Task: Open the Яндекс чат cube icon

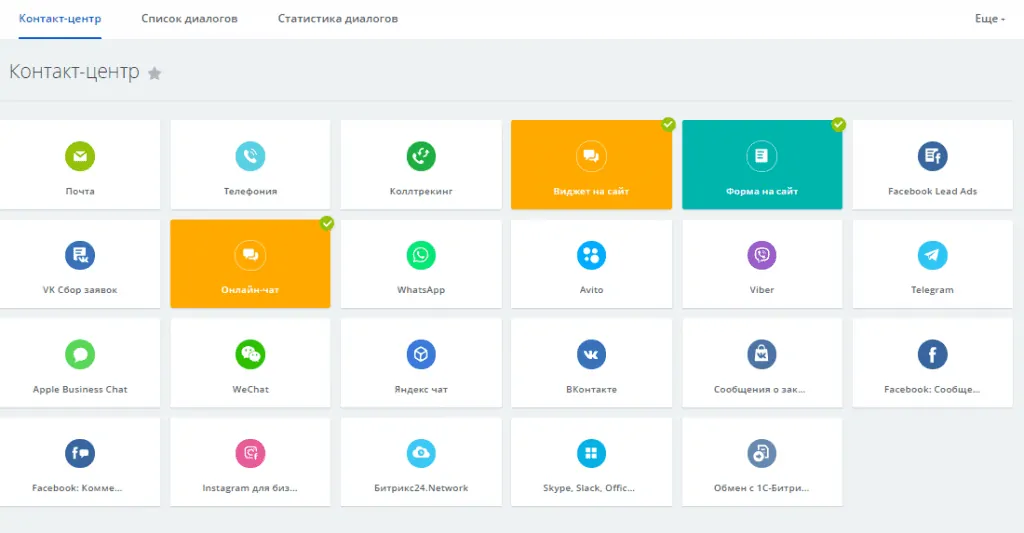Action: pos(421,354)
